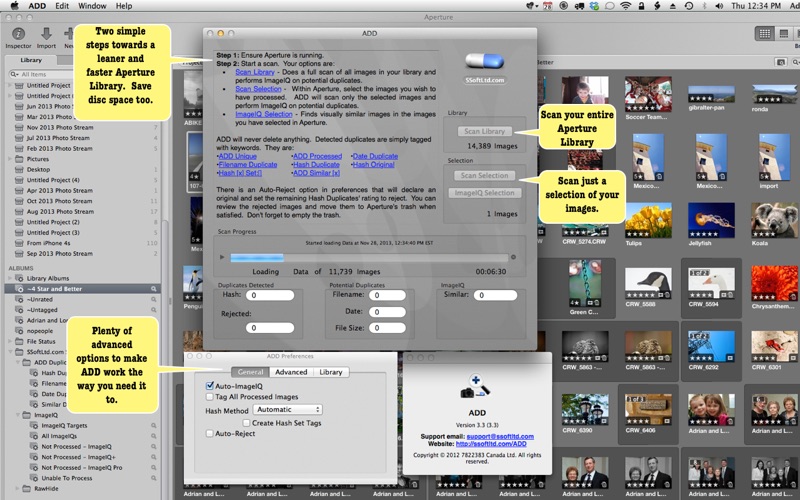Click the Scan Library button
Viewport: 800px width, 500px height.
tap(484, 131)
